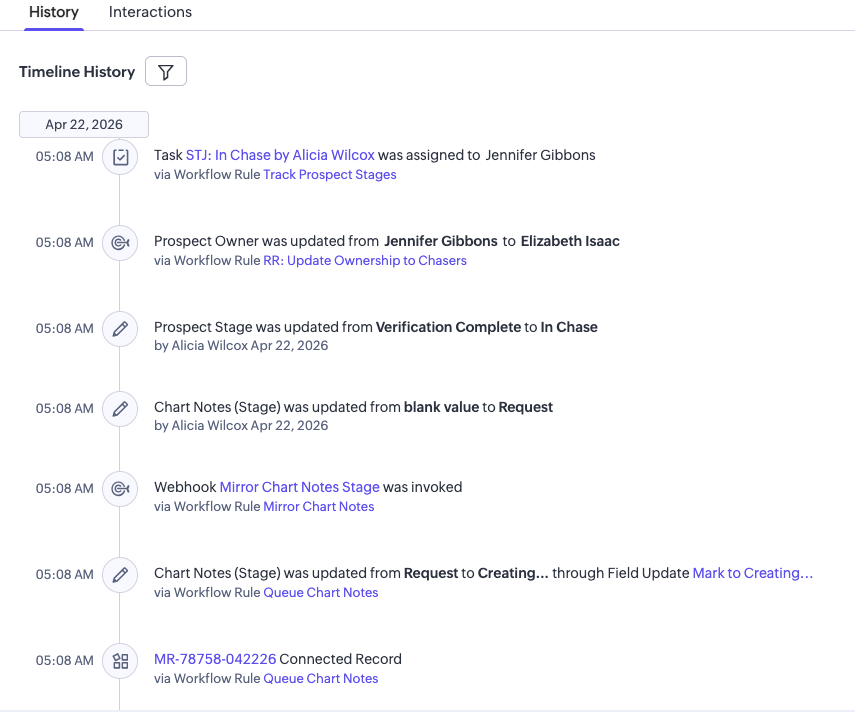This screenshot has height=712, width=855.
Task: Open the Mirror Chart Notes Stage webhook
Action: pyautogui.click(x=299, y=487)
